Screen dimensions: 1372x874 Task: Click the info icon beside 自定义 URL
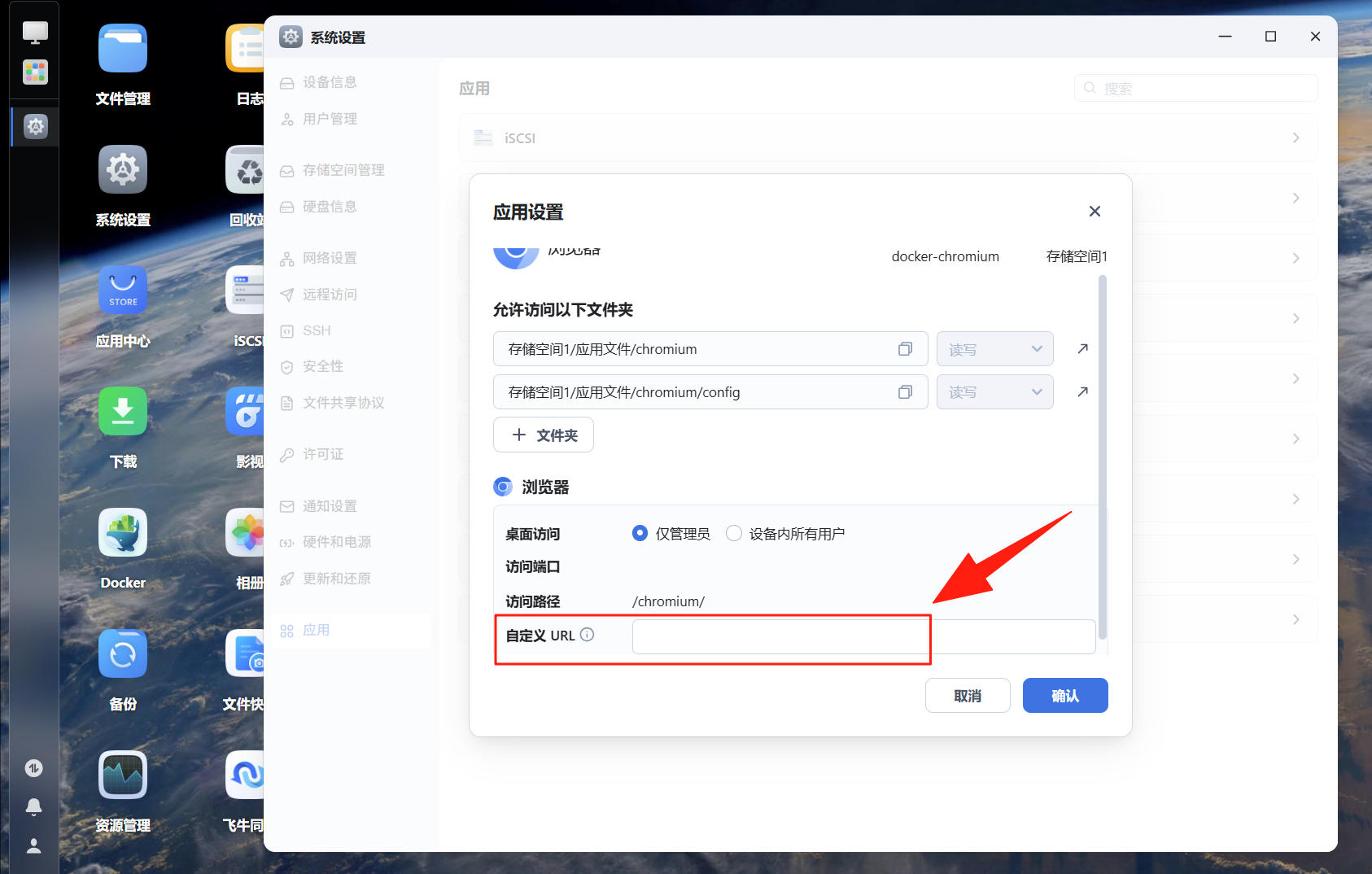[587, 635]
